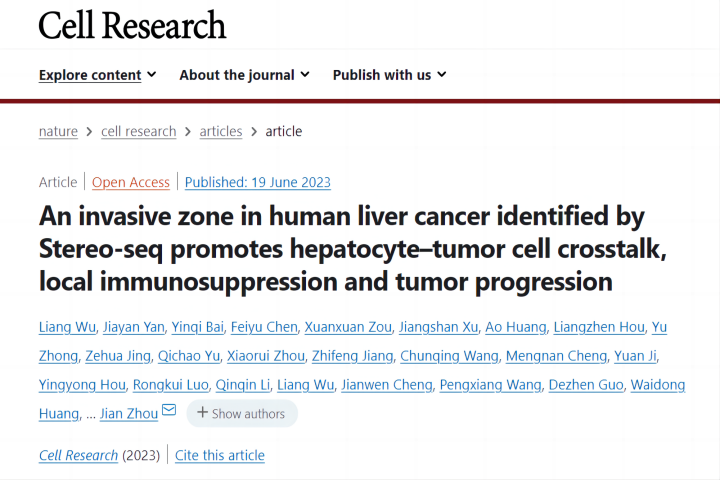Click the Open Access link
This screenshot has height=480, width=720.
[131, 182]
